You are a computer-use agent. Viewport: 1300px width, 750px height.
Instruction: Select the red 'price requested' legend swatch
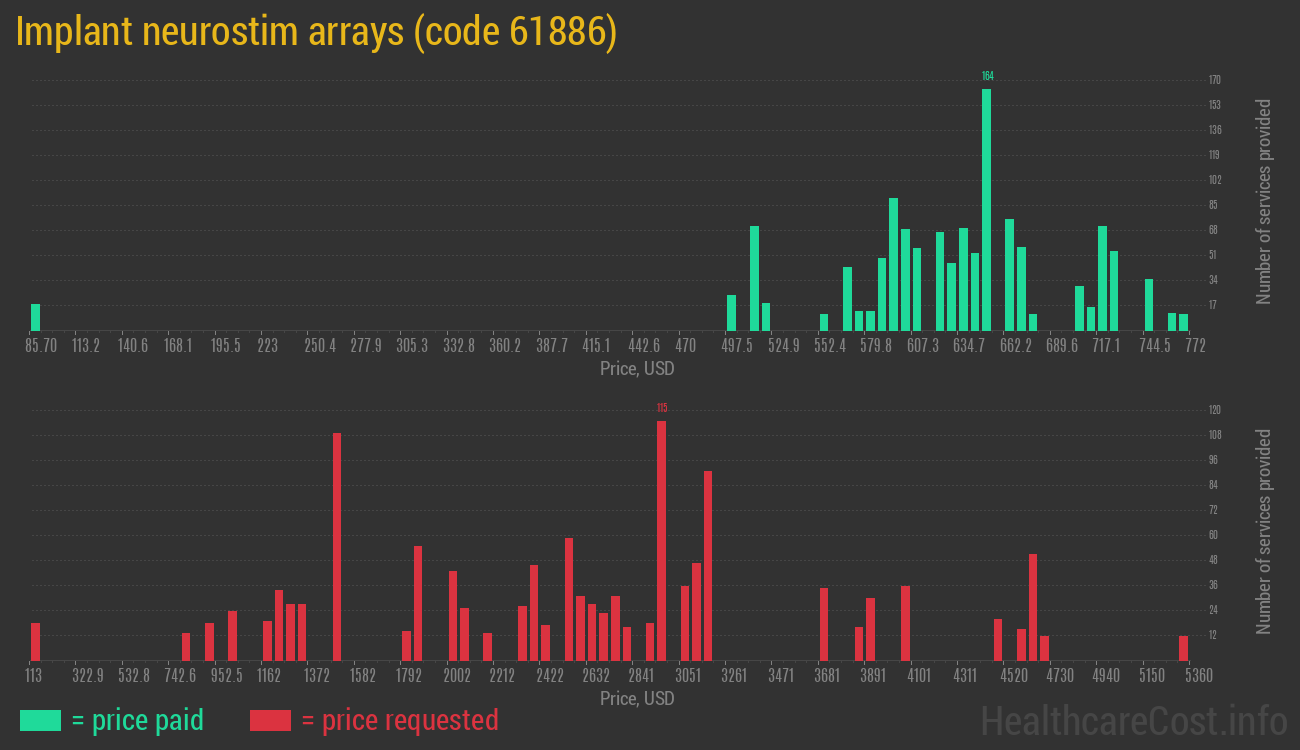(268, 720)
